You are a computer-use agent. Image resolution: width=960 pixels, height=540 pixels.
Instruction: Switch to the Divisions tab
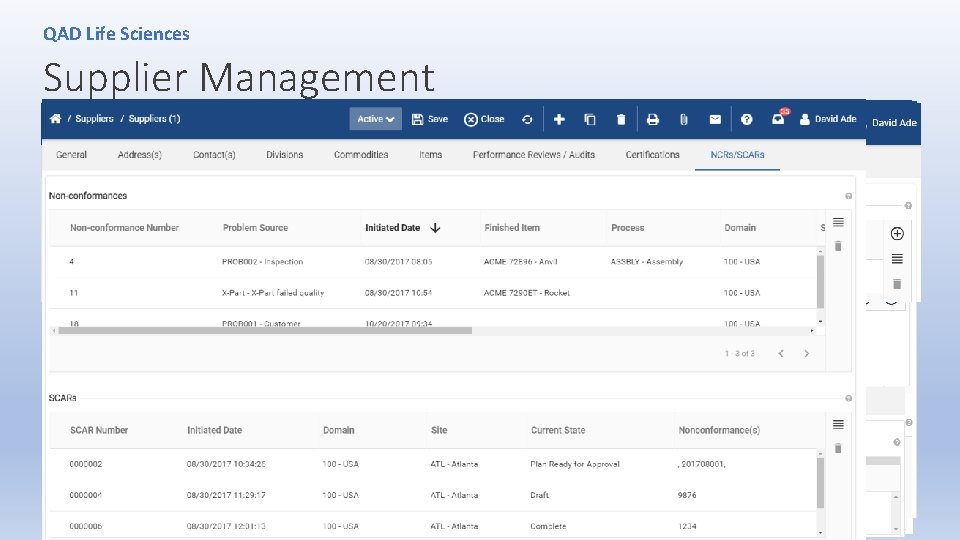(285, 155)
